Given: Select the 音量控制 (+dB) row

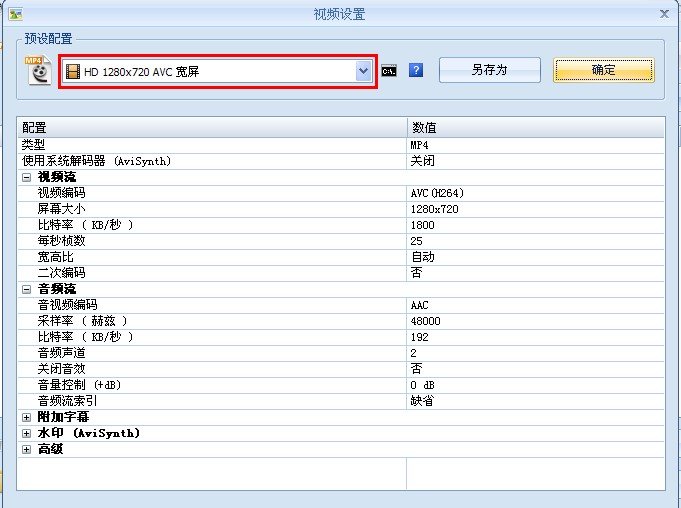Looking at the screenshot, I should point(341,385).
